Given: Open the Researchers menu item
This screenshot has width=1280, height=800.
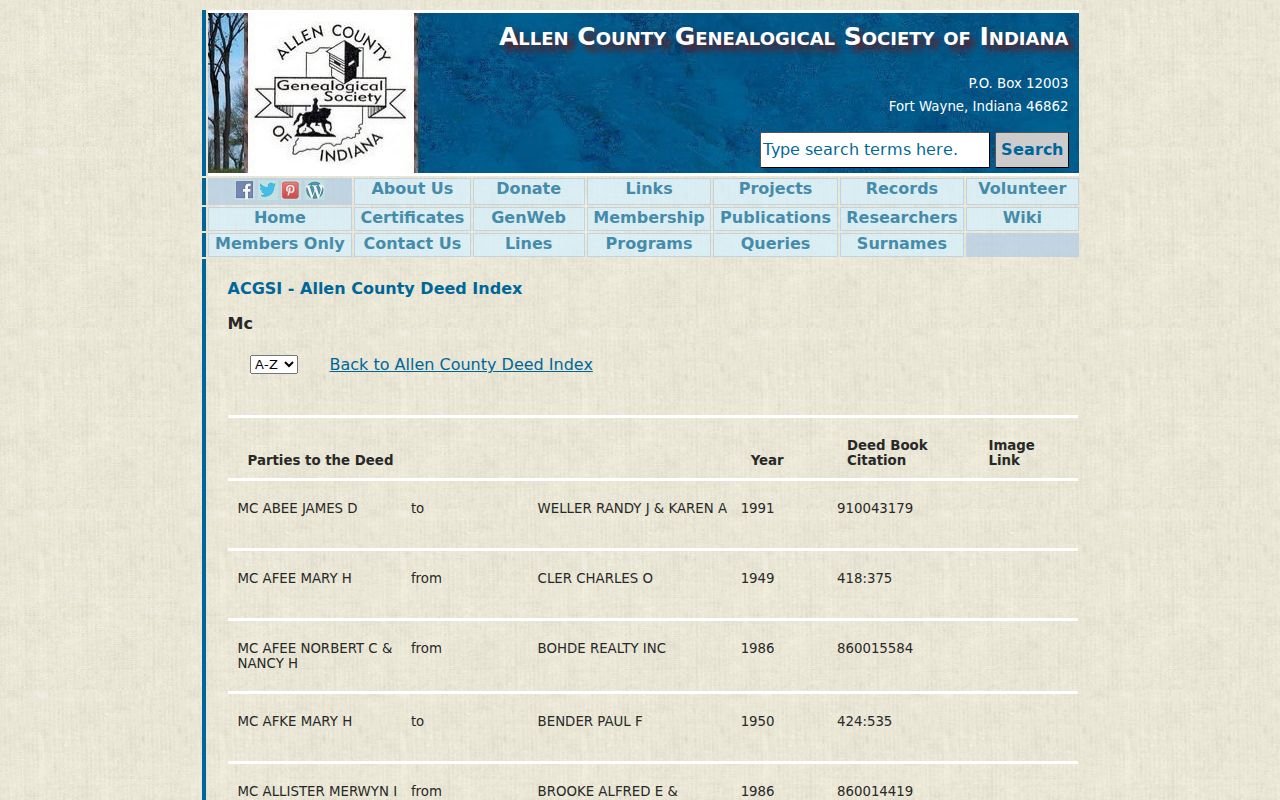Looking at the screenshot, I should pyautogui.click(x=902, y=218).
